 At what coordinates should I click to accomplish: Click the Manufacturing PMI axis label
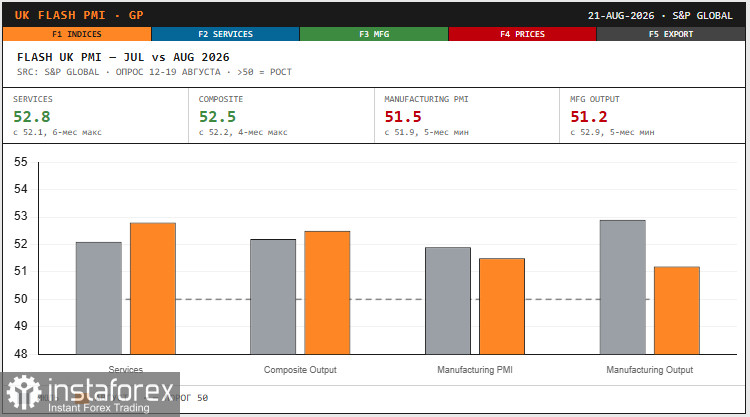(474, 370)
